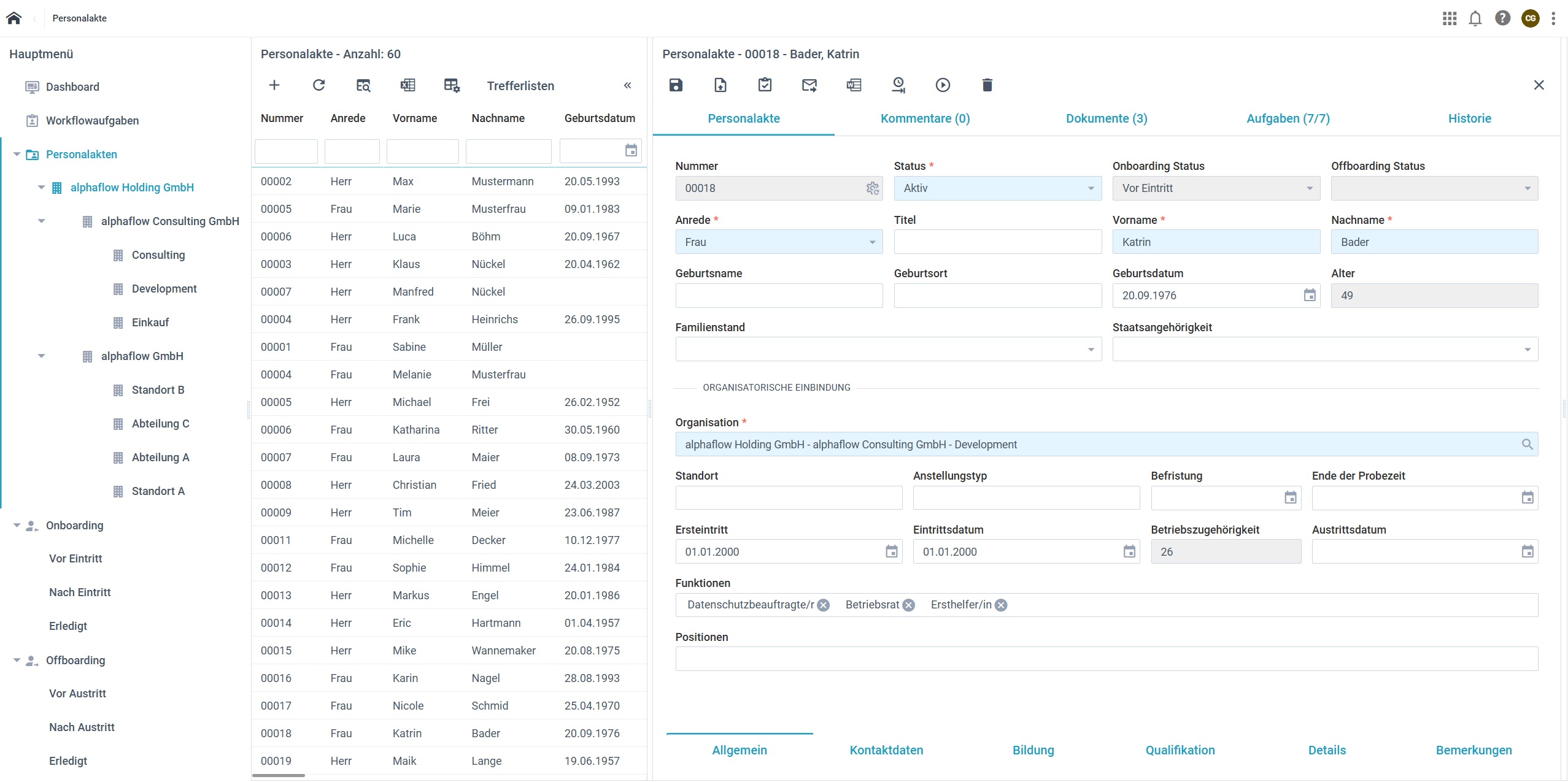Click the send email icon

tap(809, 85)
